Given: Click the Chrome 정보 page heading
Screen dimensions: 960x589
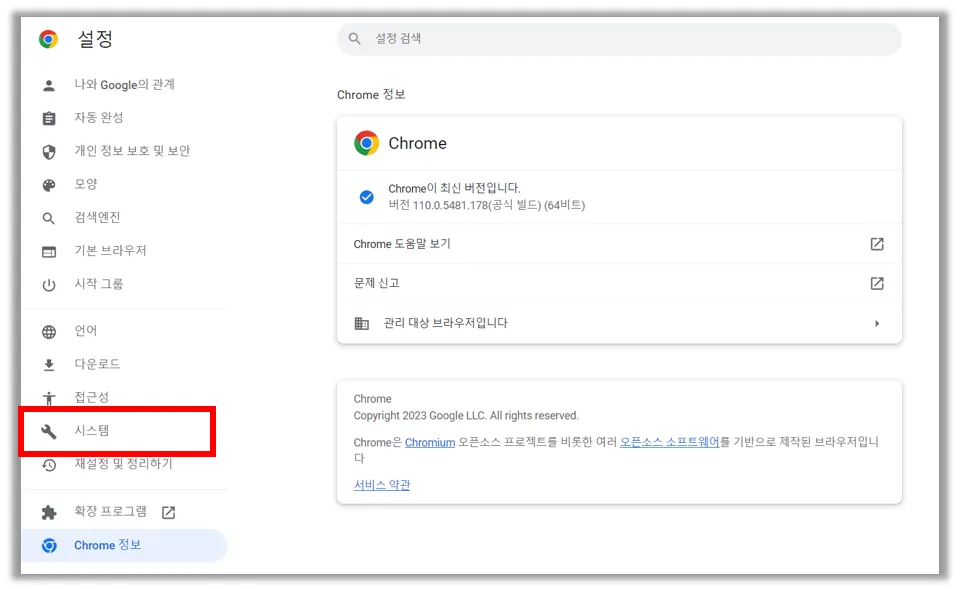Looking at the screenshot, I should click(371, 95).
